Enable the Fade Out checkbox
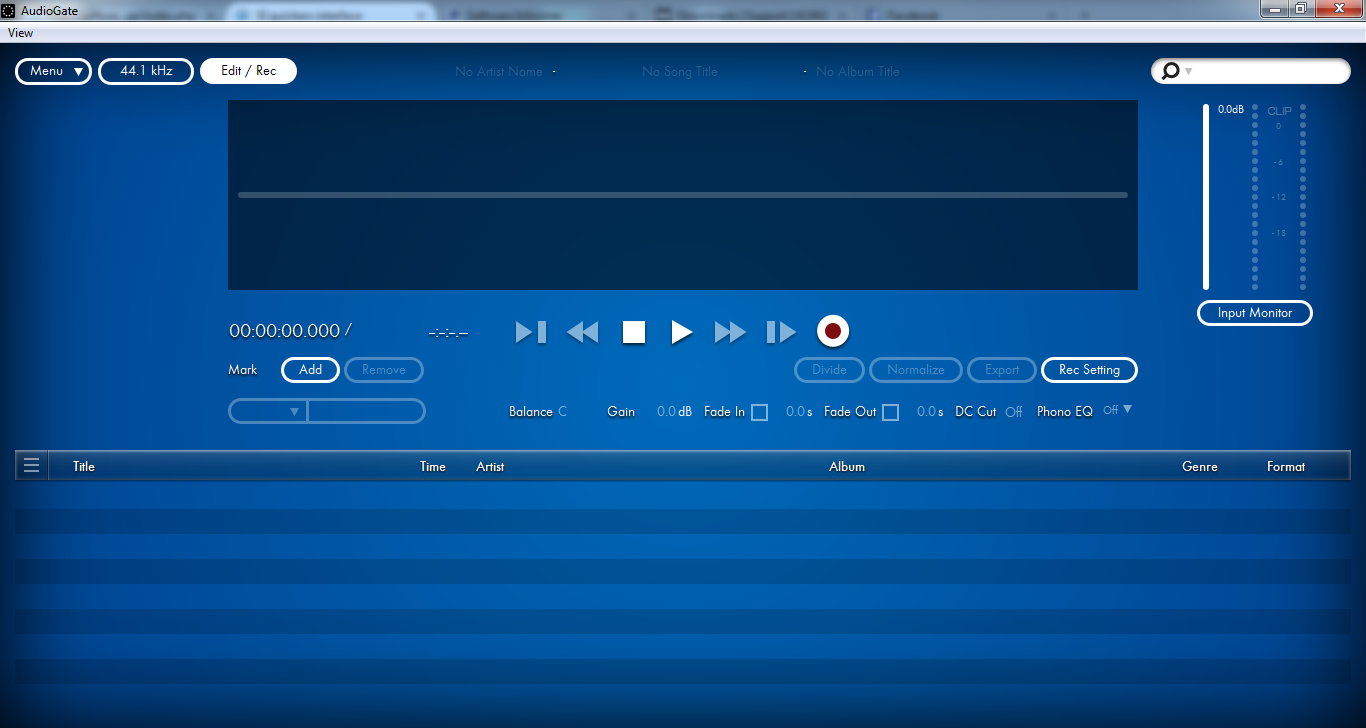This screenshot has height=728, width=1366. 889,411
